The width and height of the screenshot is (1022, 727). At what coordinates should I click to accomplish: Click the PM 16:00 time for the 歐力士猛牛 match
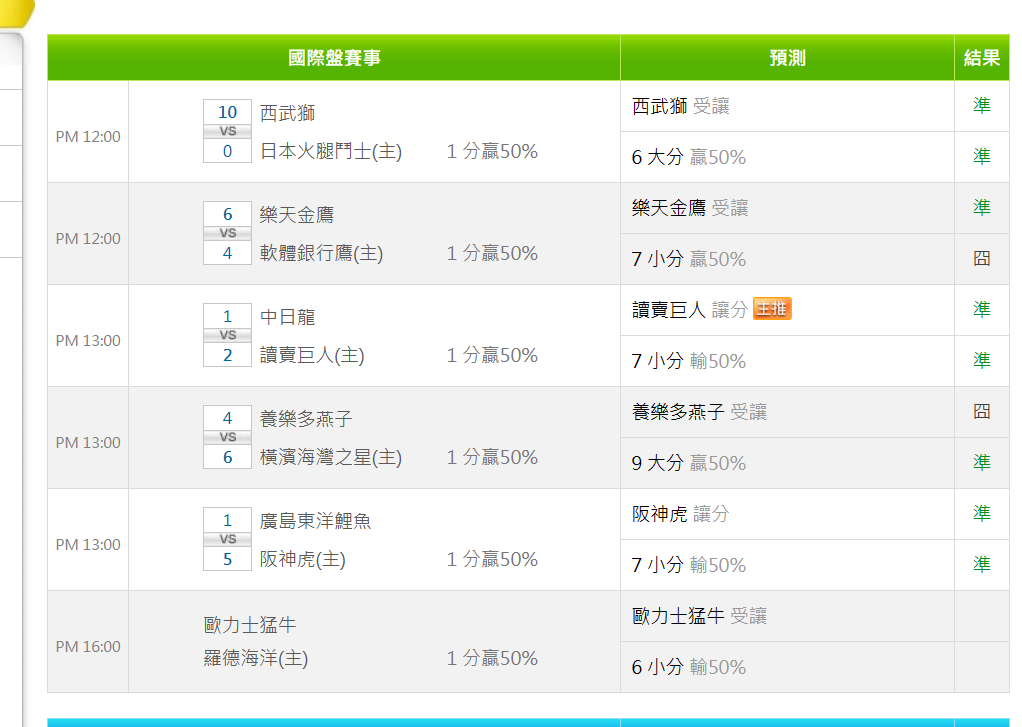pos(88,647)
